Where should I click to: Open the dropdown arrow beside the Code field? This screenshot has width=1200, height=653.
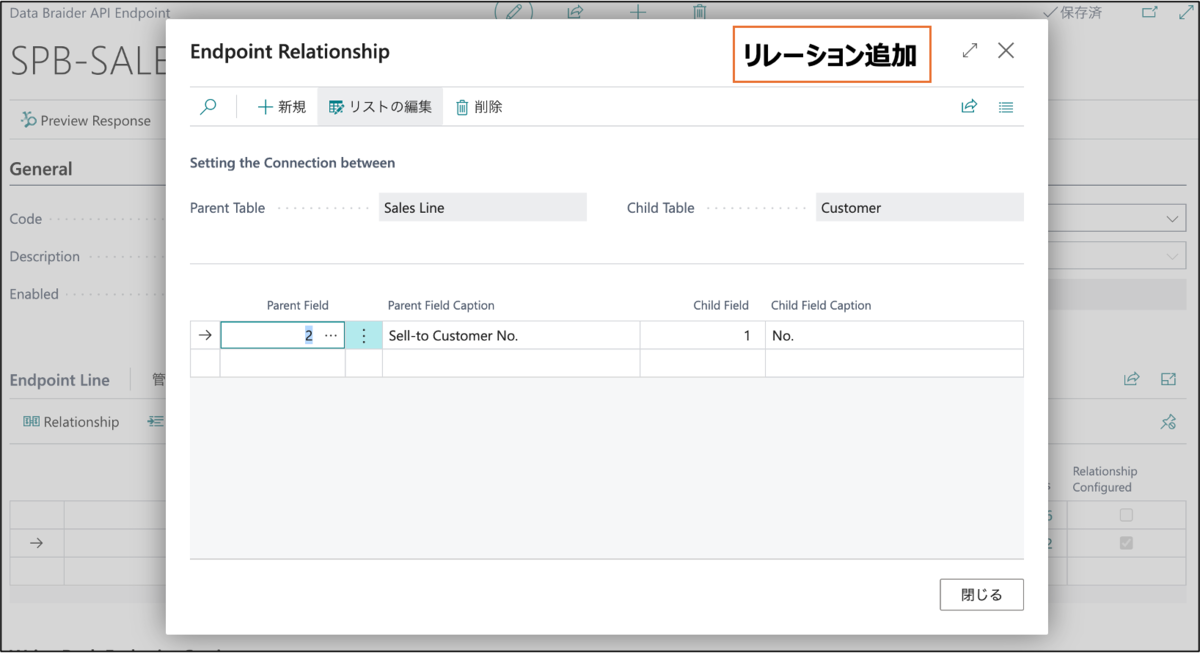click(1173, 219)
